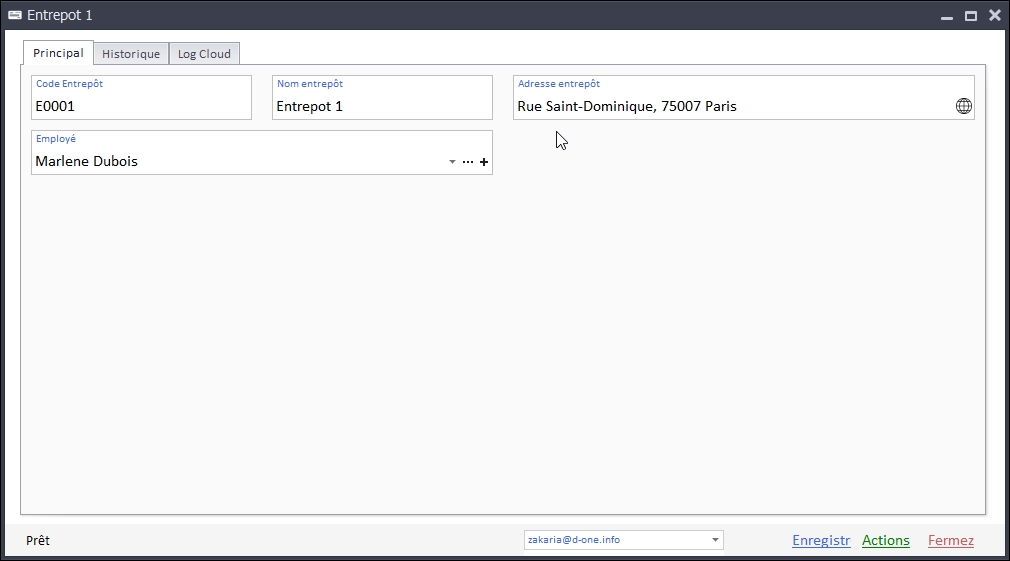Click the Fermez link
The height and width of the screenshot is (561, 1010).
pos(950,541)
